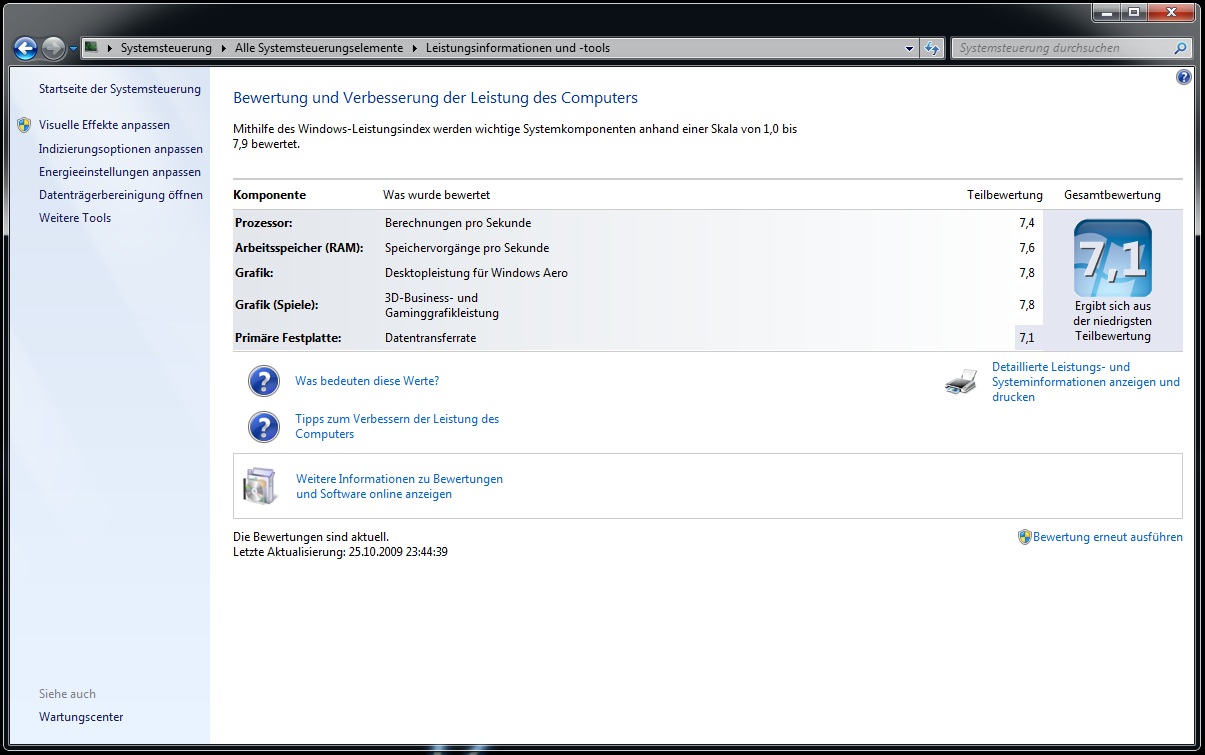Close the window

coord(1170,13)
